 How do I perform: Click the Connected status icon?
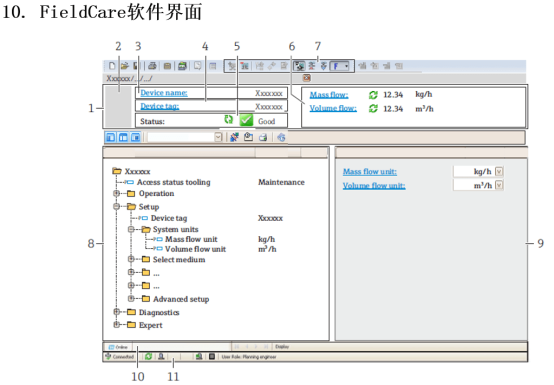coord(108,356)
